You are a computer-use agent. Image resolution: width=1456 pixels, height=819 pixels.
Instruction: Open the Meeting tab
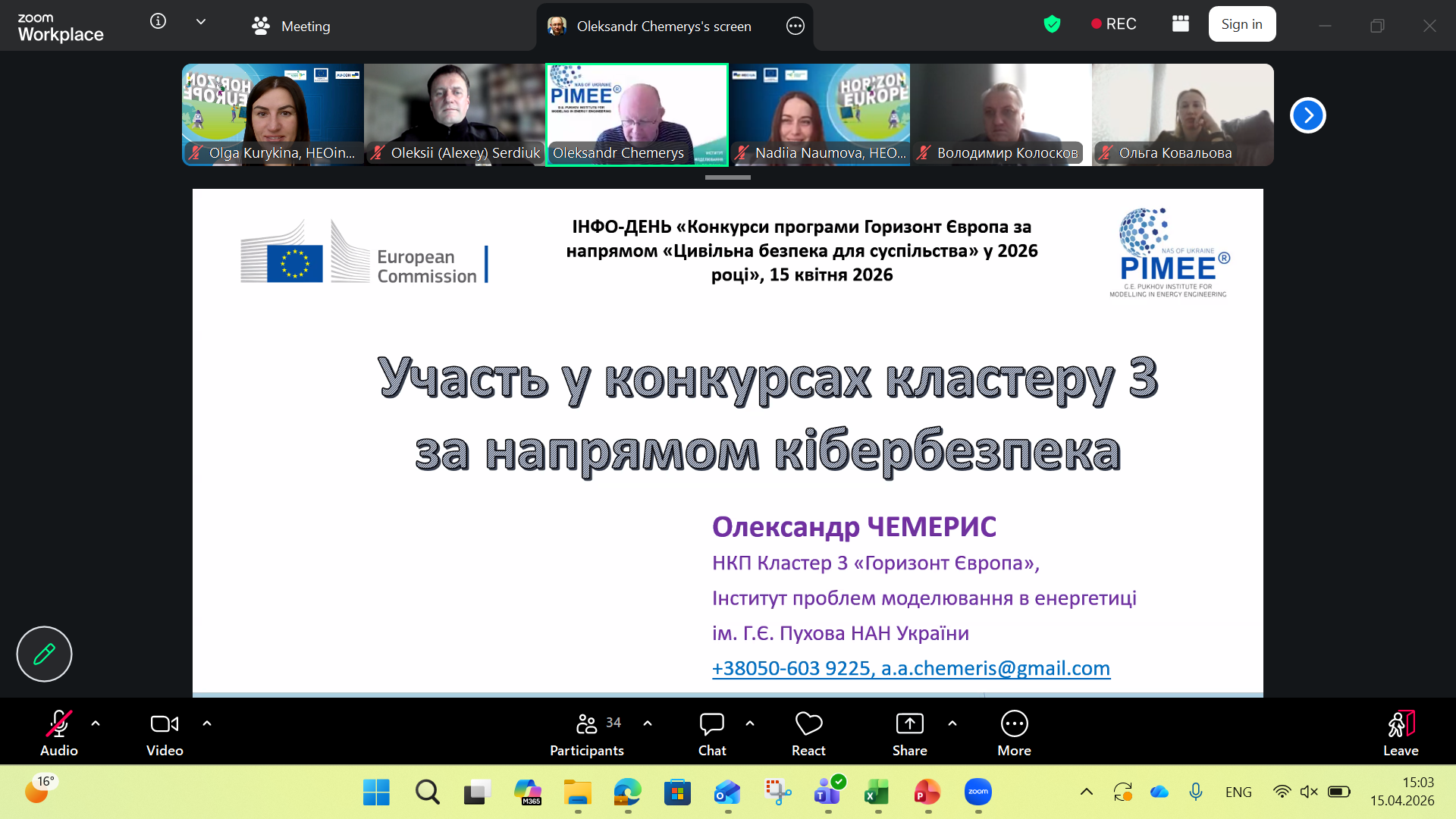click(x=291, y=26)
